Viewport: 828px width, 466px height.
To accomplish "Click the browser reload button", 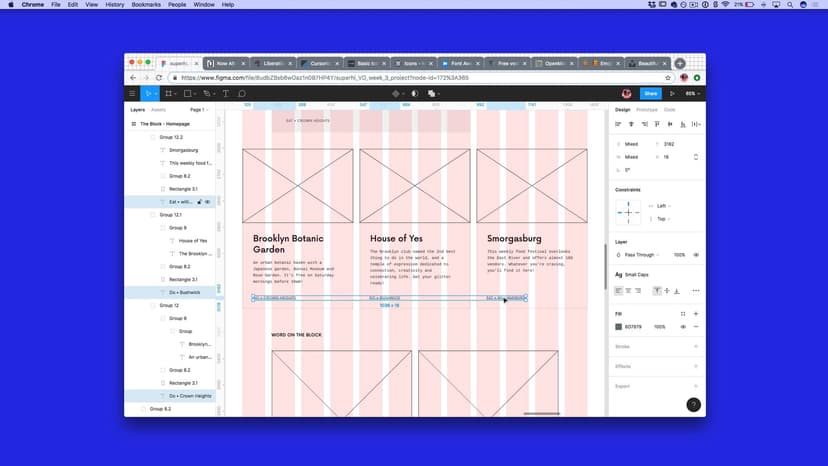I will (158, 78).
